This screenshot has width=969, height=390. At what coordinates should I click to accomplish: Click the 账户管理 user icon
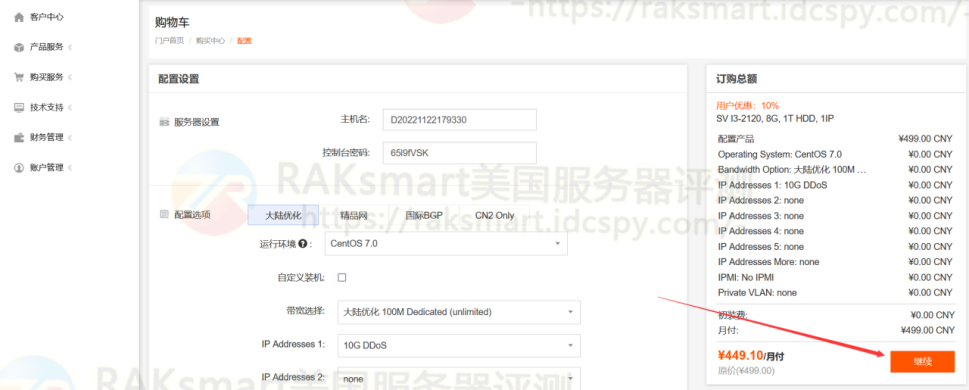click(x=19, y=167)
